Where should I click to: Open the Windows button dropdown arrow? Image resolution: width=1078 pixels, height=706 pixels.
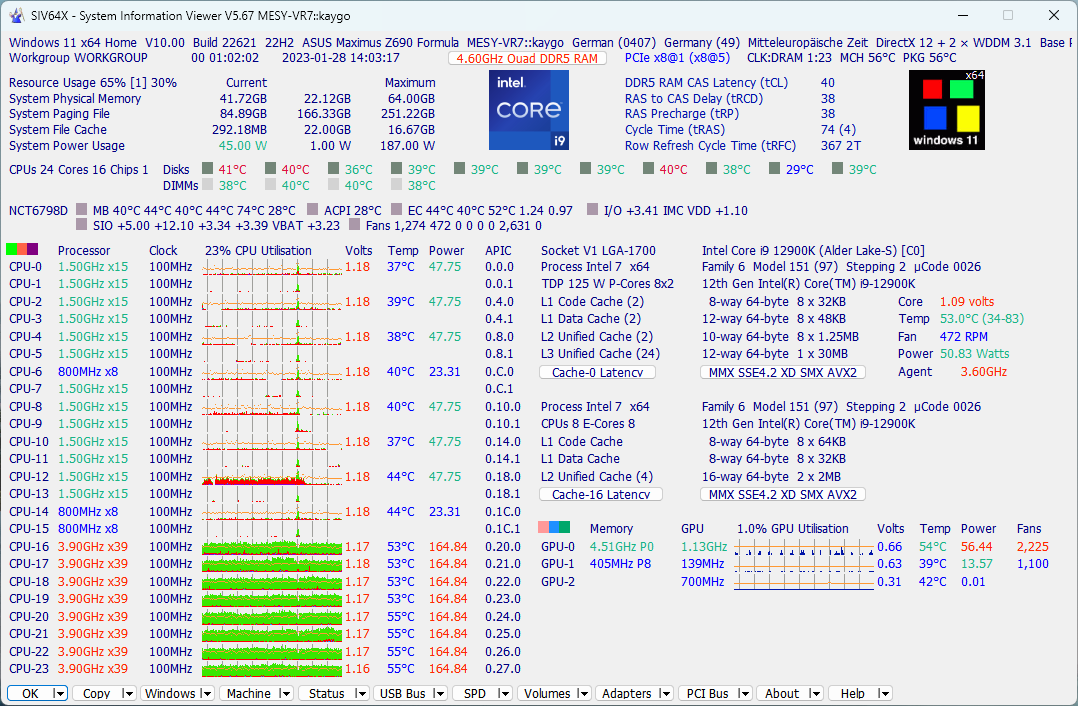(206, 694)
